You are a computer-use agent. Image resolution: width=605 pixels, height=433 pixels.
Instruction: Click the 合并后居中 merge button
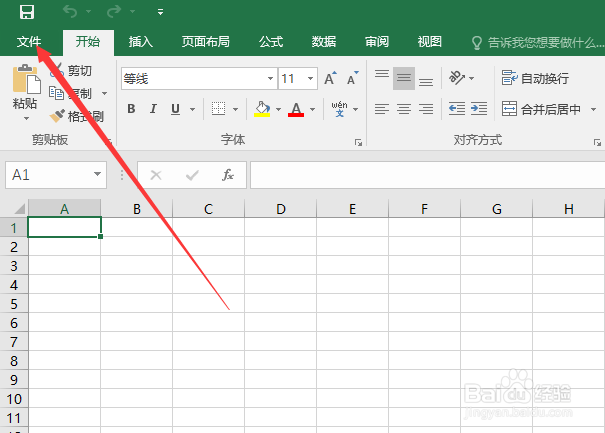coord(541,109)
